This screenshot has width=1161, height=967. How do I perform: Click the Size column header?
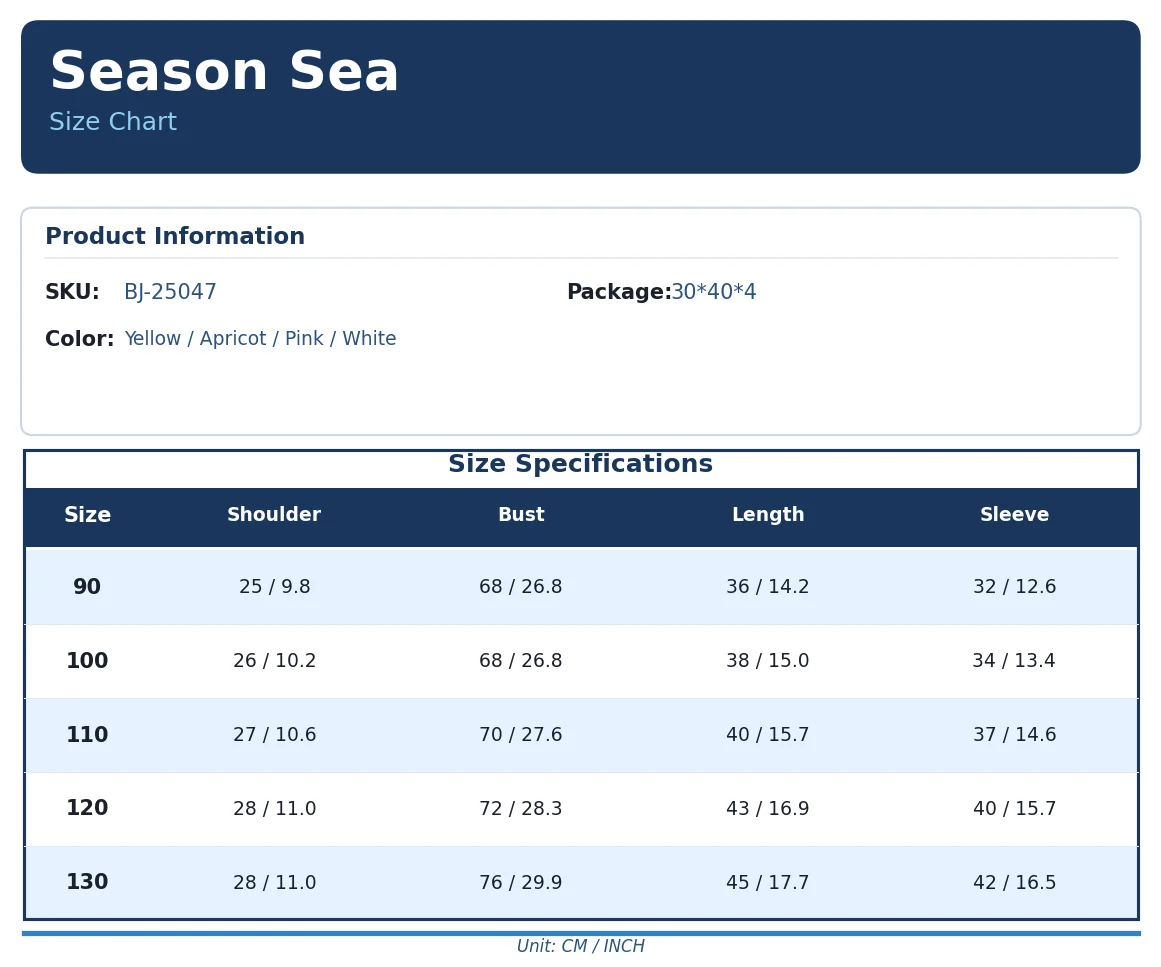[x=87, y=515]
